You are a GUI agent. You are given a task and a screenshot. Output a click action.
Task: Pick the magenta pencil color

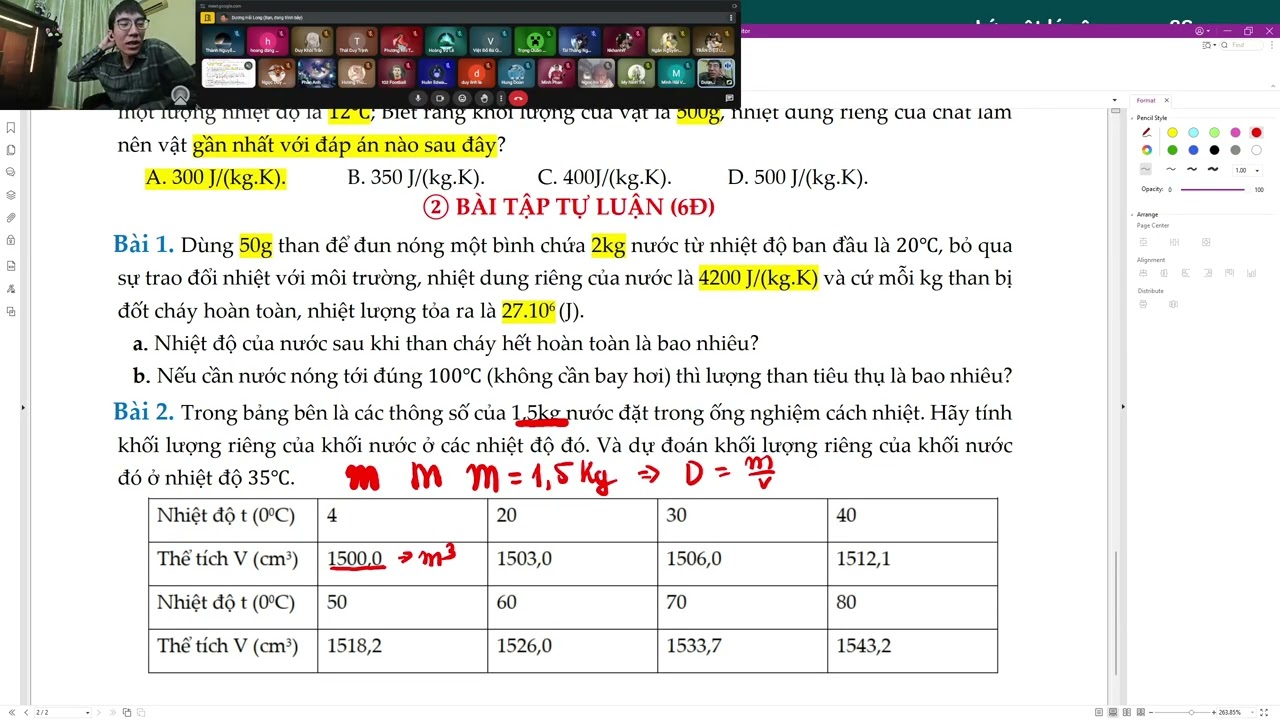[1235, 133]
